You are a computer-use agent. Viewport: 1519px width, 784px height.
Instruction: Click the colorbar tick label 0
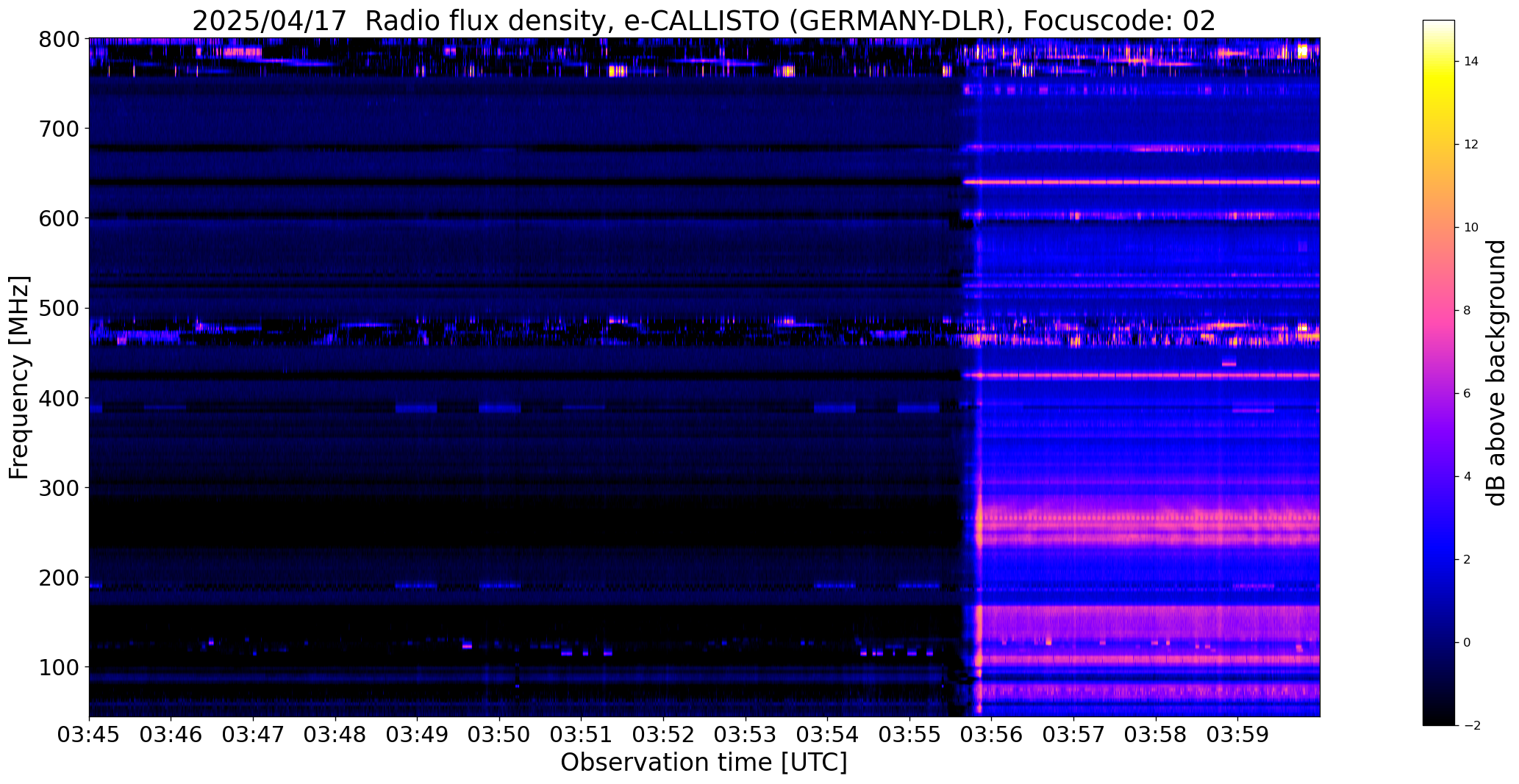(1468, 643)
